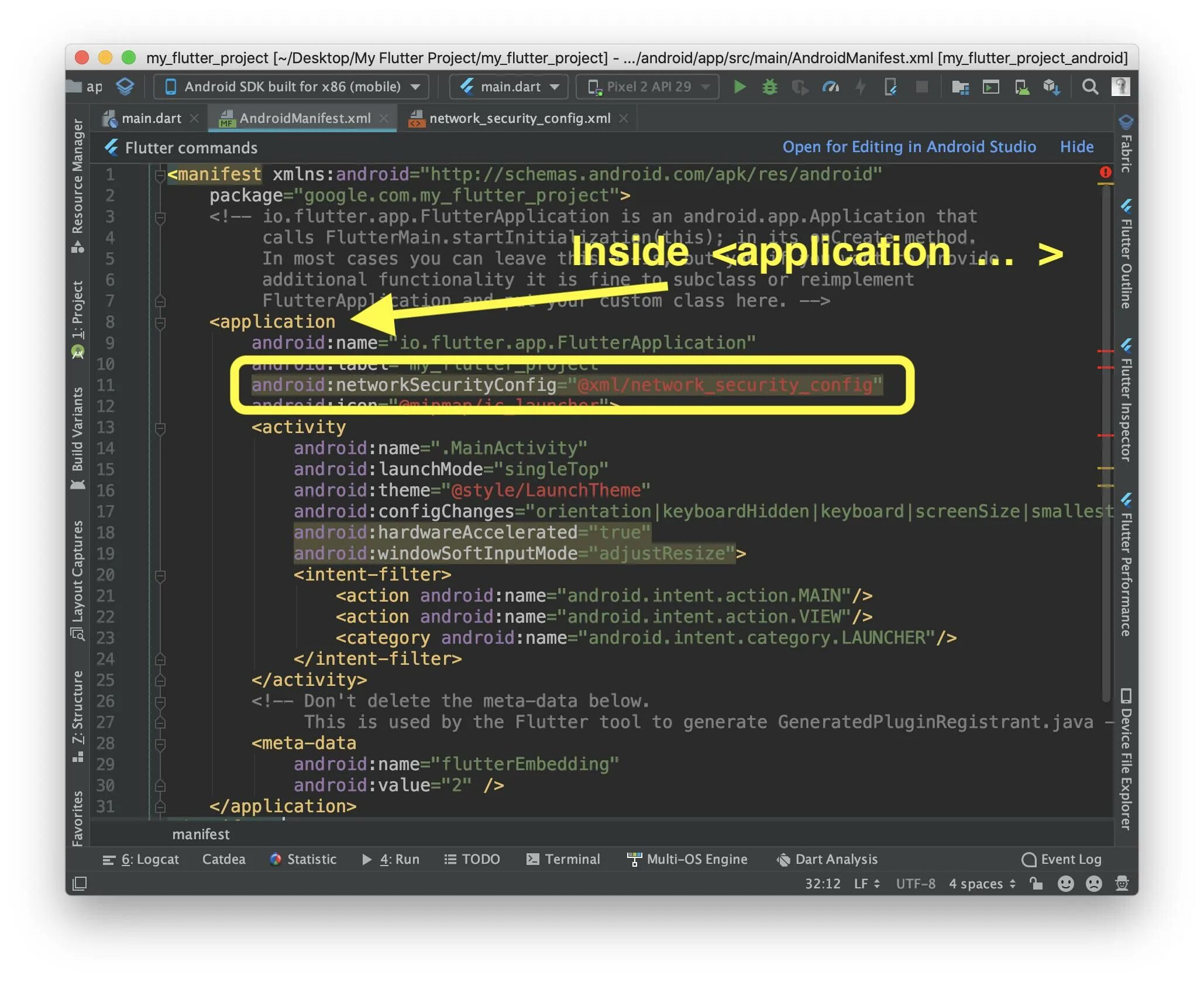
Task: Open Project Structure folder icon
Action: click(x=960, y=87)
